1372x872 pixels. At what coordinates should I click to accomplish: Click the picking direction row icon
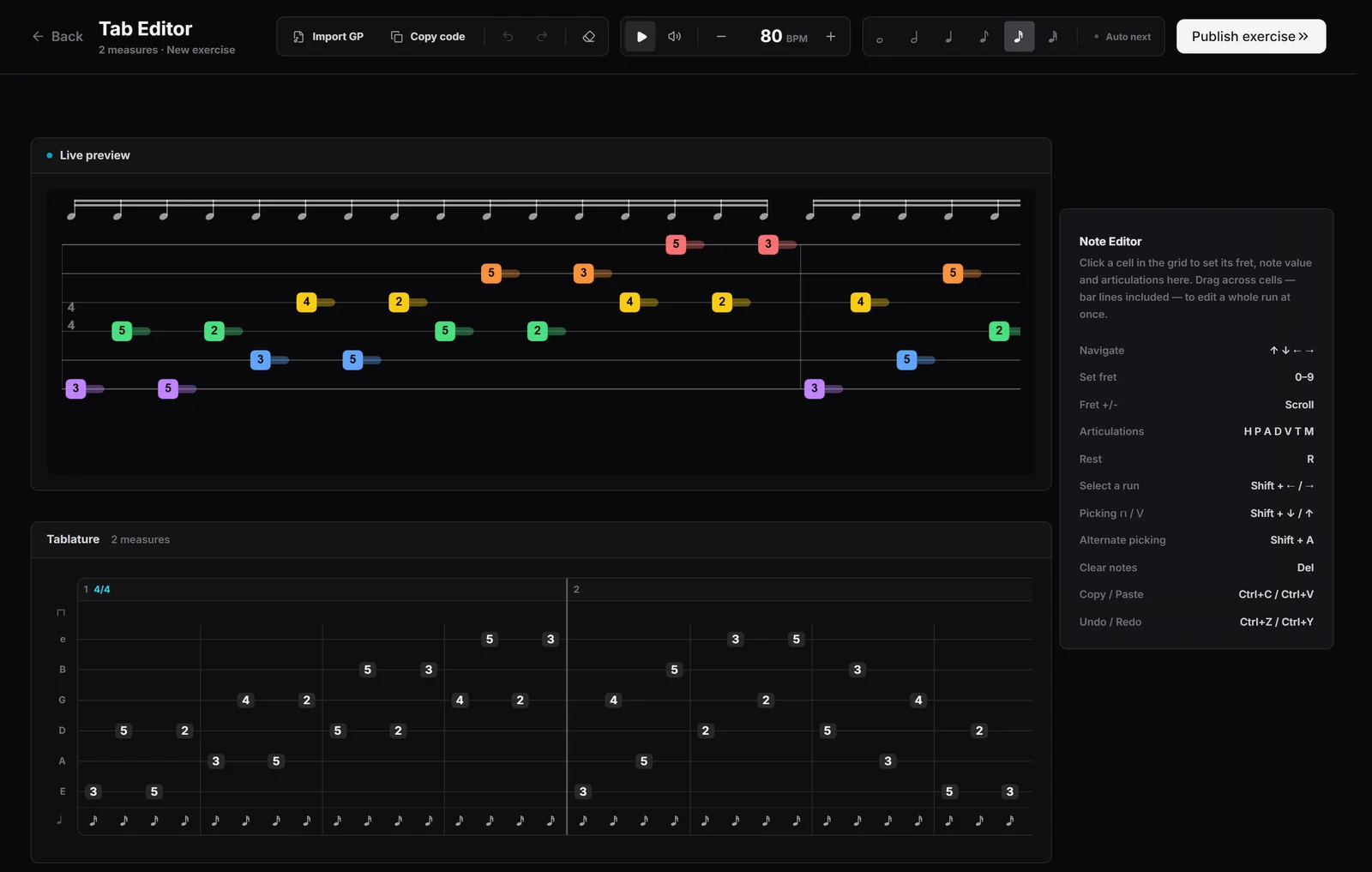click(61, 612)
